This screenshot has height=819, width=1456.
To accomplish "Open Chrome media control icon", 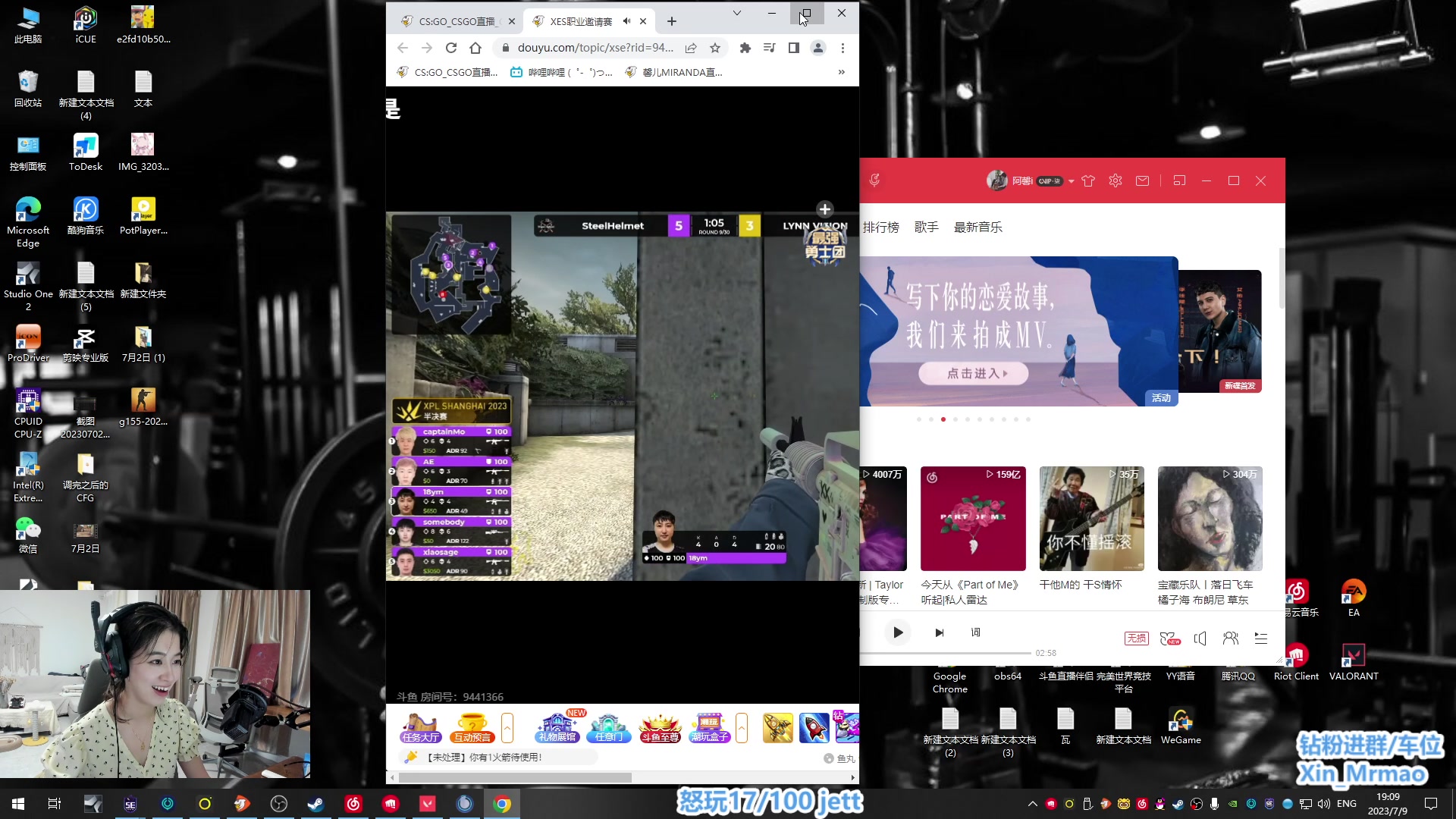I will [x=770, y=48].
